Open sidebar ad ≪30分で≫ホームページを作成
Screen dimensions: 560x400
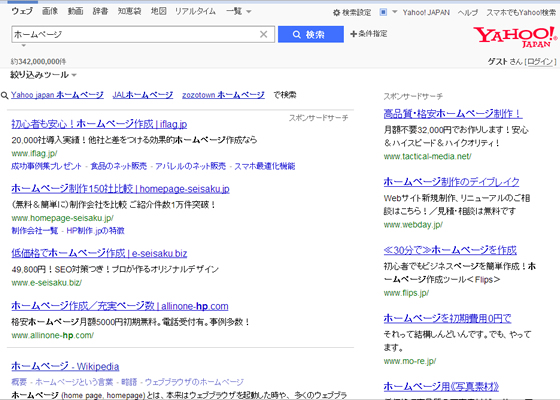[450, 250]
